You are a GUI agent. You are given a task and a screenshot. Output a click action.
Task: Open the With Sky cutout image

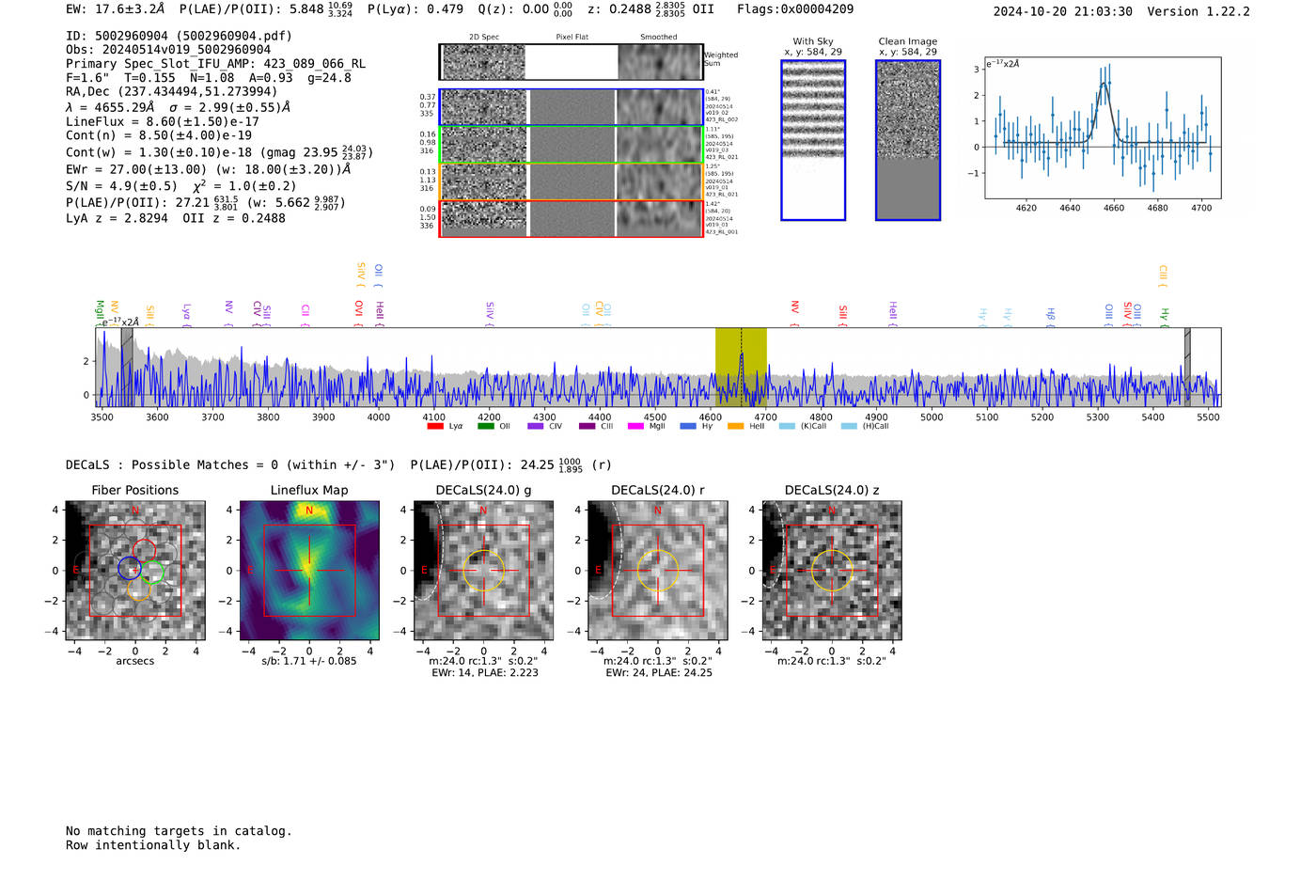point(813,140)
